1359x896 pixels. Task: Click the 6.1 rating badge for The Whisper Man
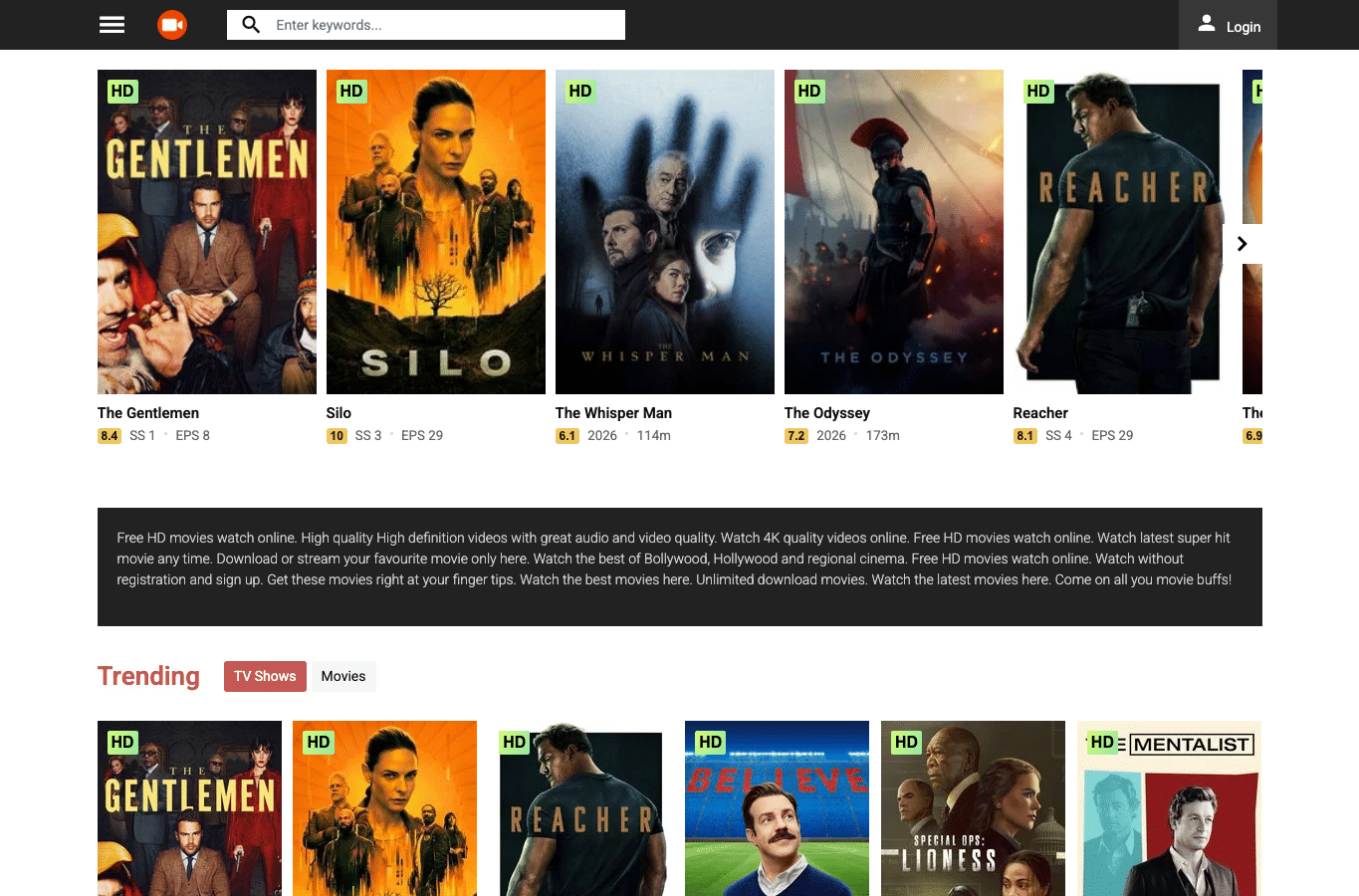[567, 436]
